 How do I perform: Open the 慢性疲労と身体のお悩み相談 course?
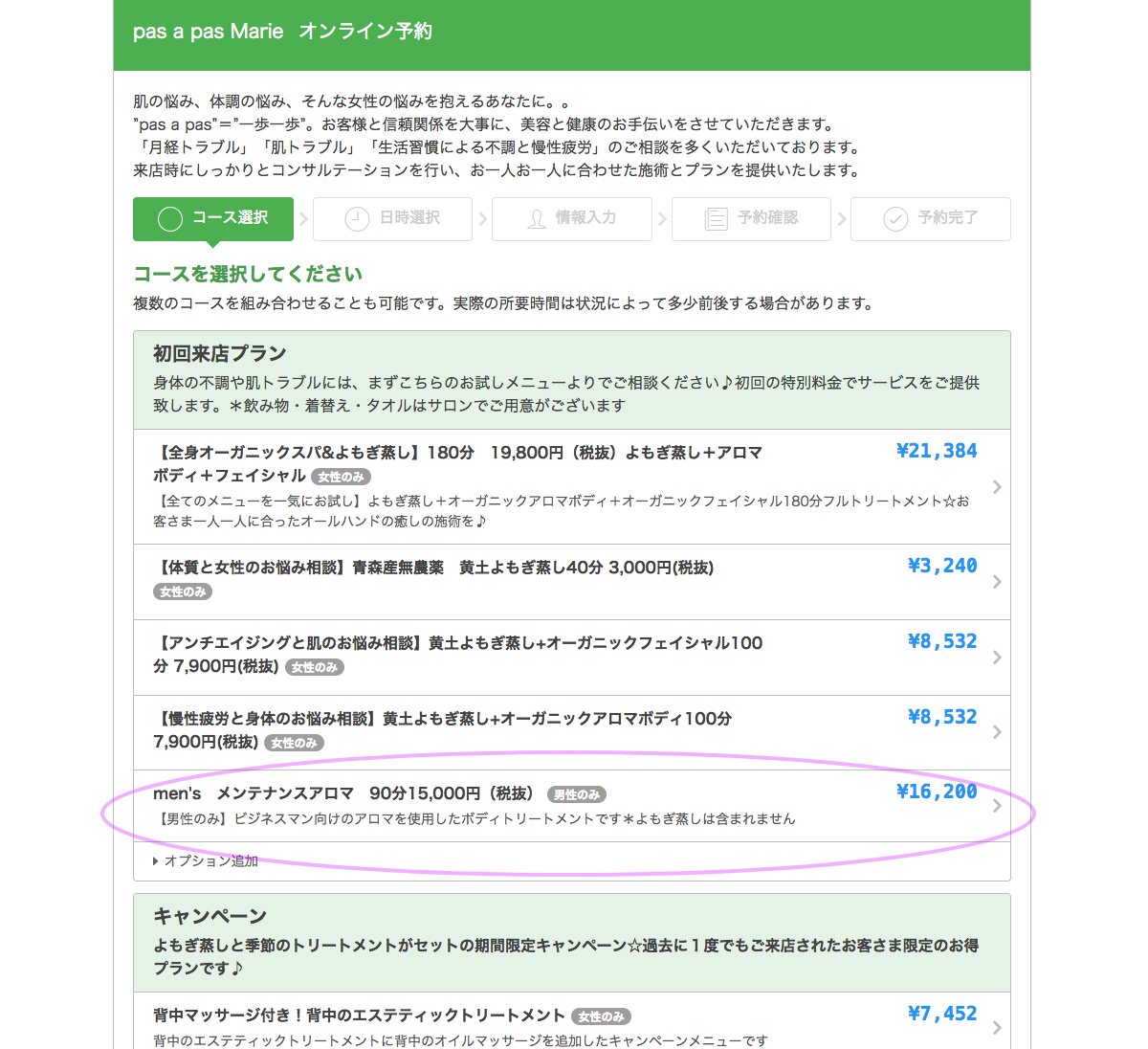(572, 732)
